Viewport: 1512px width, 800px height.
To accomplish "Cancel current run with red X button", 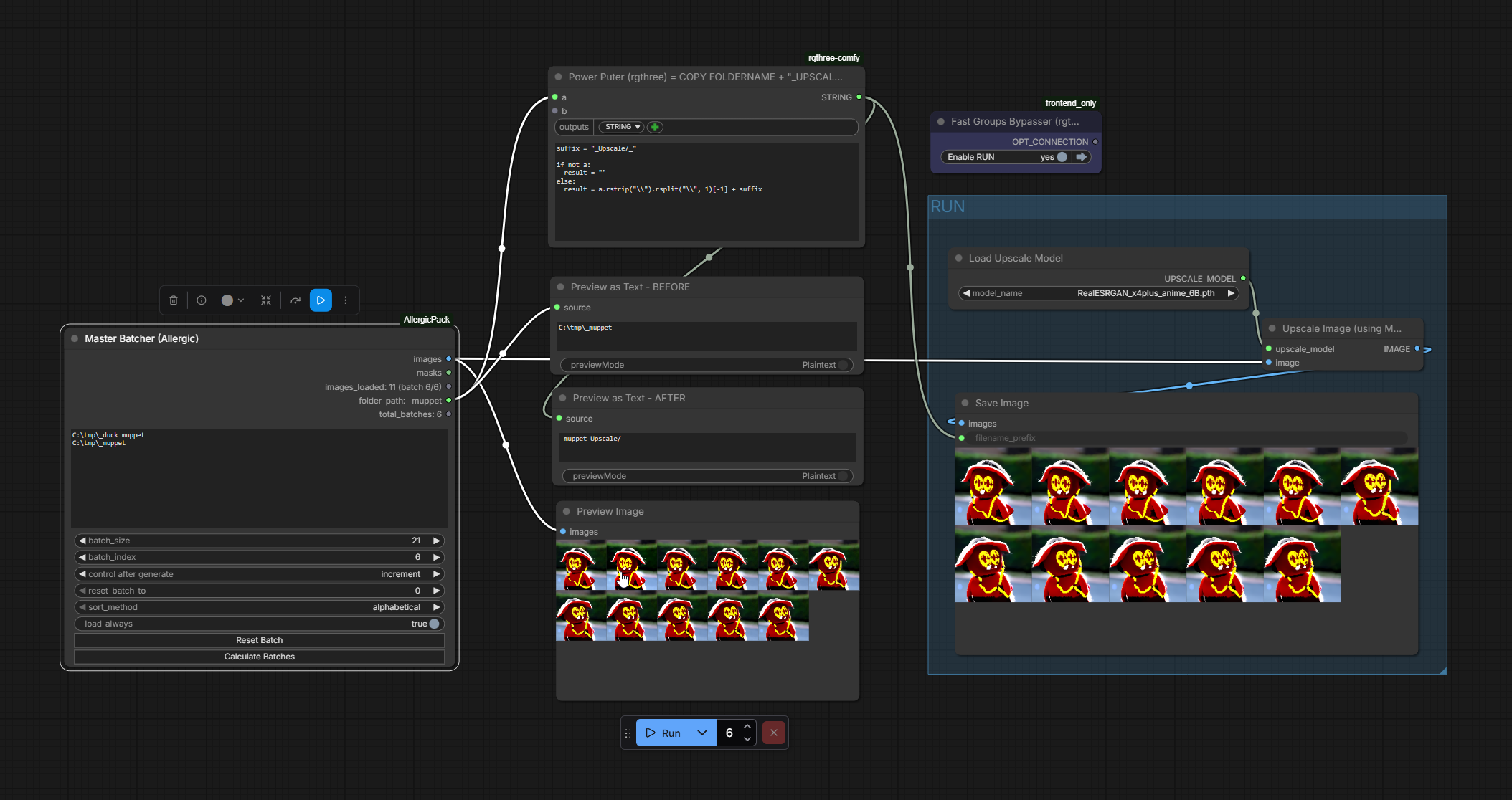I will coord(773,733).
